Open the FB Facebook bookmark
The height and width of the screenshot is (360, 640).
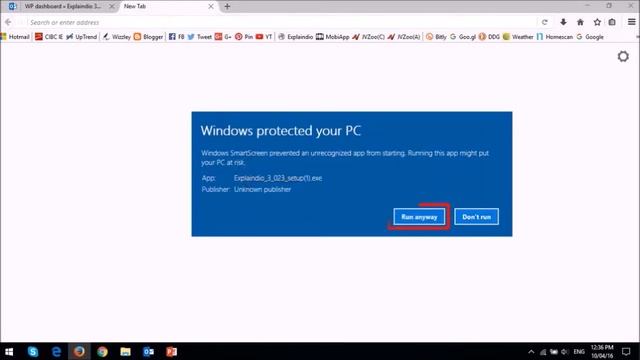click(176, 37)
